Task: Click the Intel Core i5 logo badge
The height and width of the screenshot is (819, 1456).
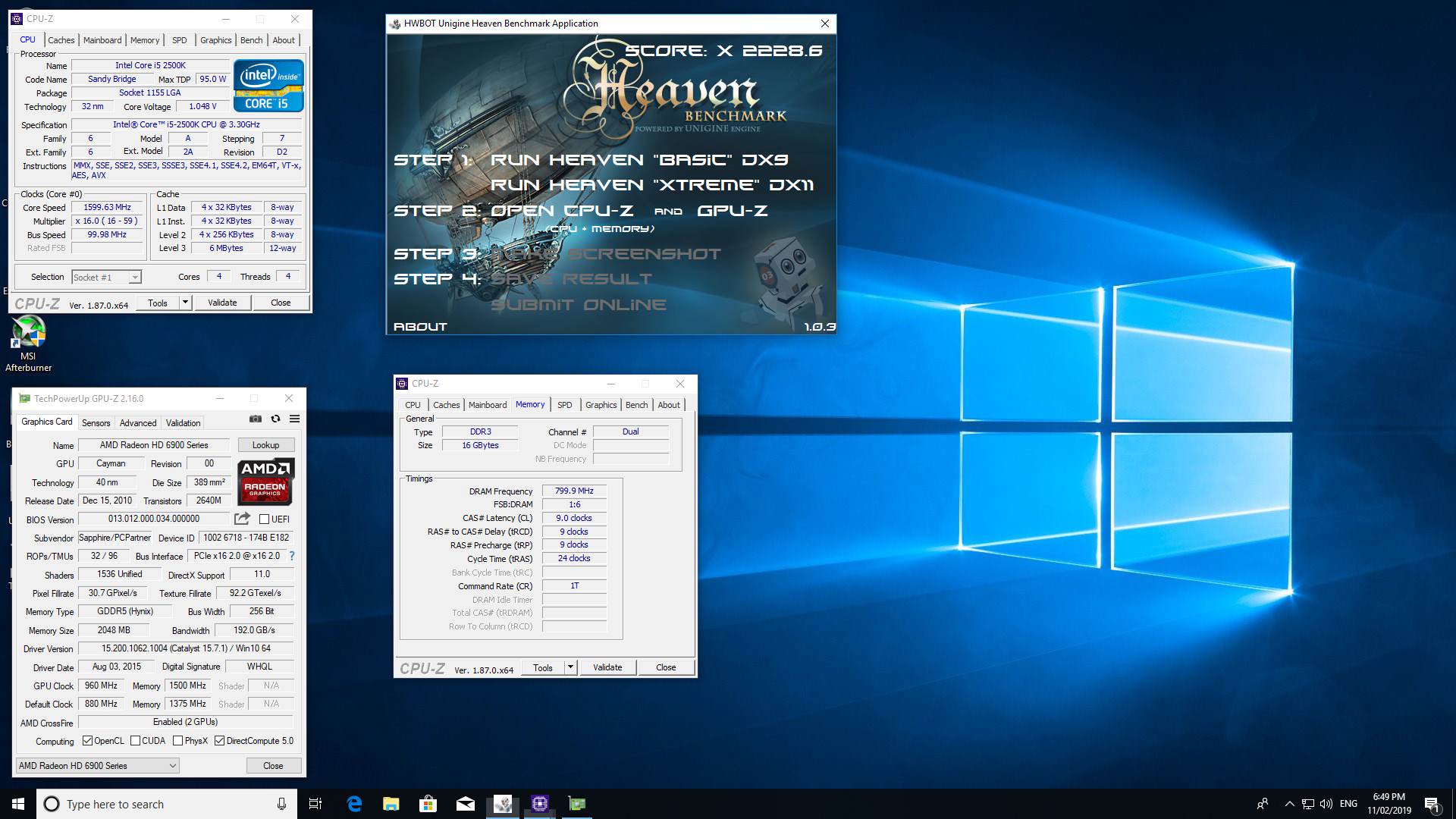Action: point(268,86)
